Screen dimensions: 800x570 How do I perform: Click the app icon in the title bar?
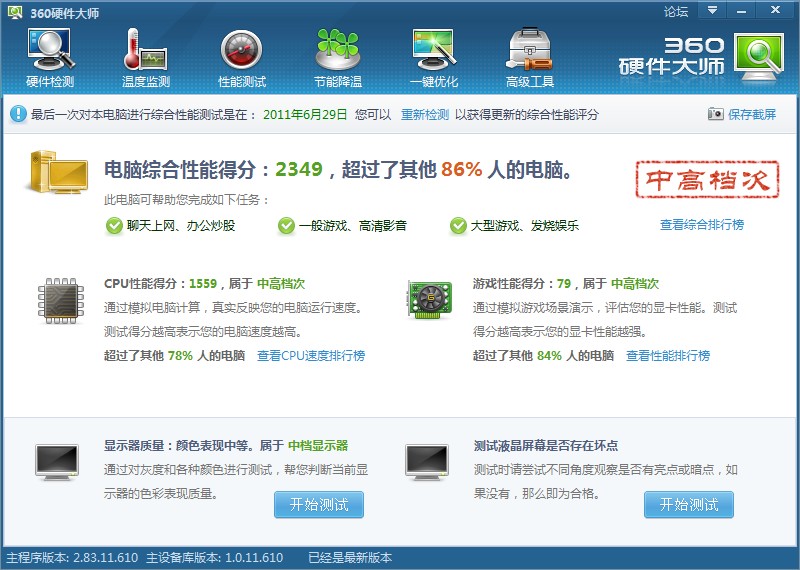(x=15, y=12)
